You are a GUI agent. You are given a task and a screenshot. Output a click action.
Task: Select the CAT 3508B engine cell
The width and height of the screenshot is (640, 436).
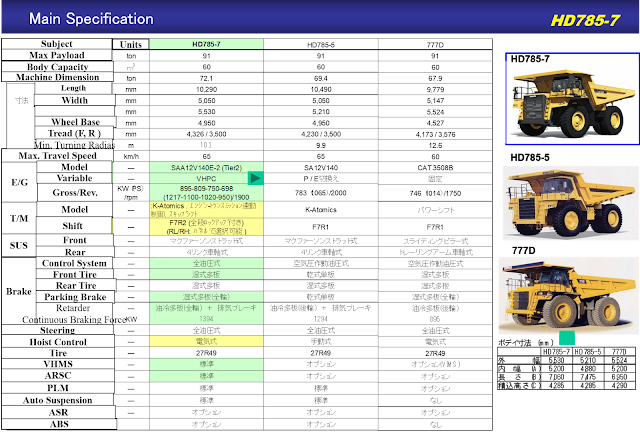pos(435,167)
